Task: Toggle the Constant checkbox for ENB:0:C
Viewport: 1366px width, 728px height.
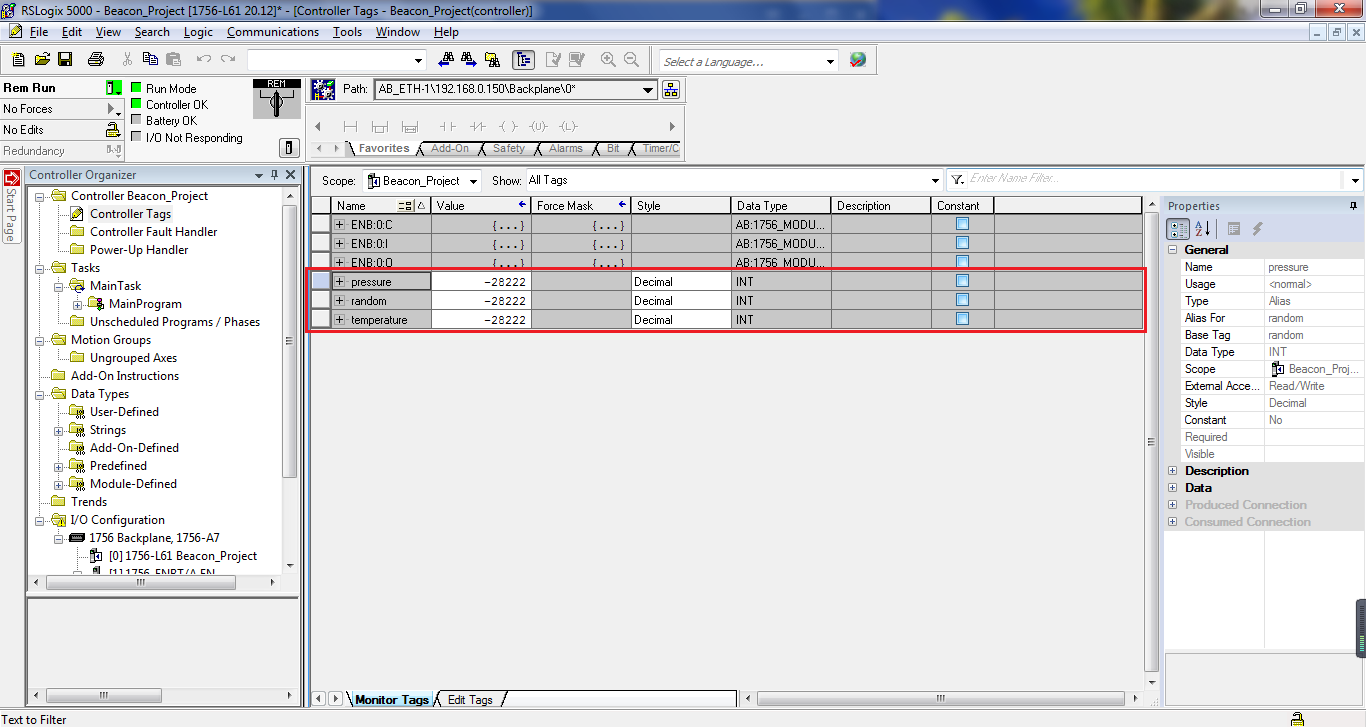Action: click(962, 224)
